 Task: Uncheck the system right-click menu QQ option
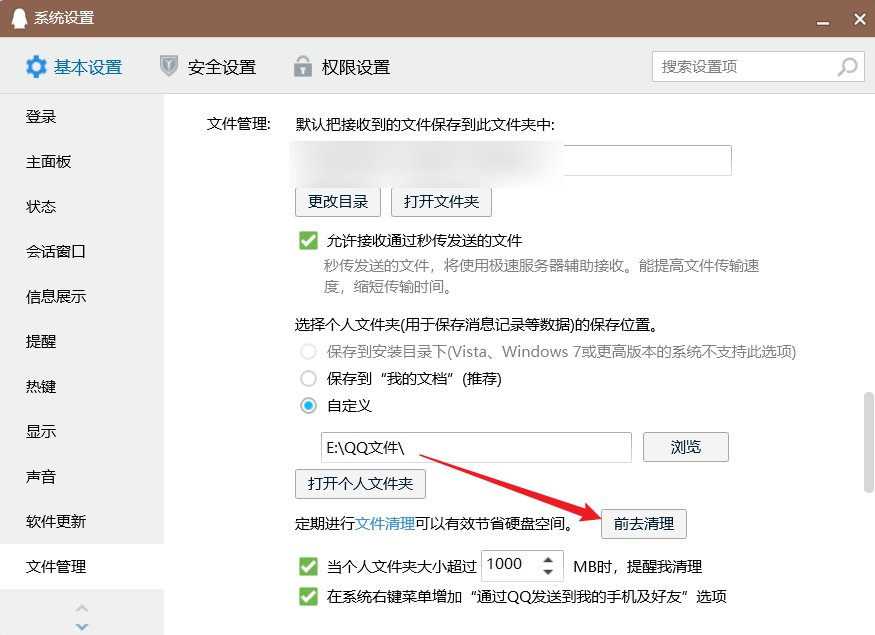[x=308, y=596]
